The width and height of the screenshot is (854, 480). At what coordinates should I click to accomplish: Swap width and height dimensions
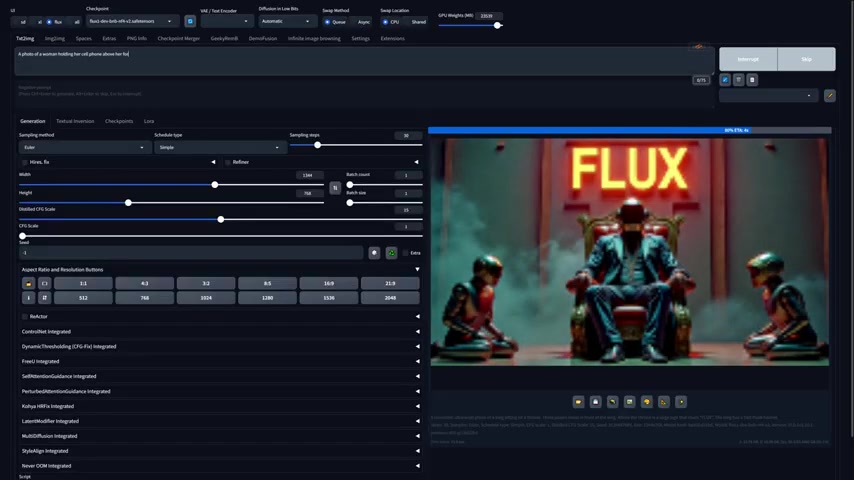click(x=335, y=188)
